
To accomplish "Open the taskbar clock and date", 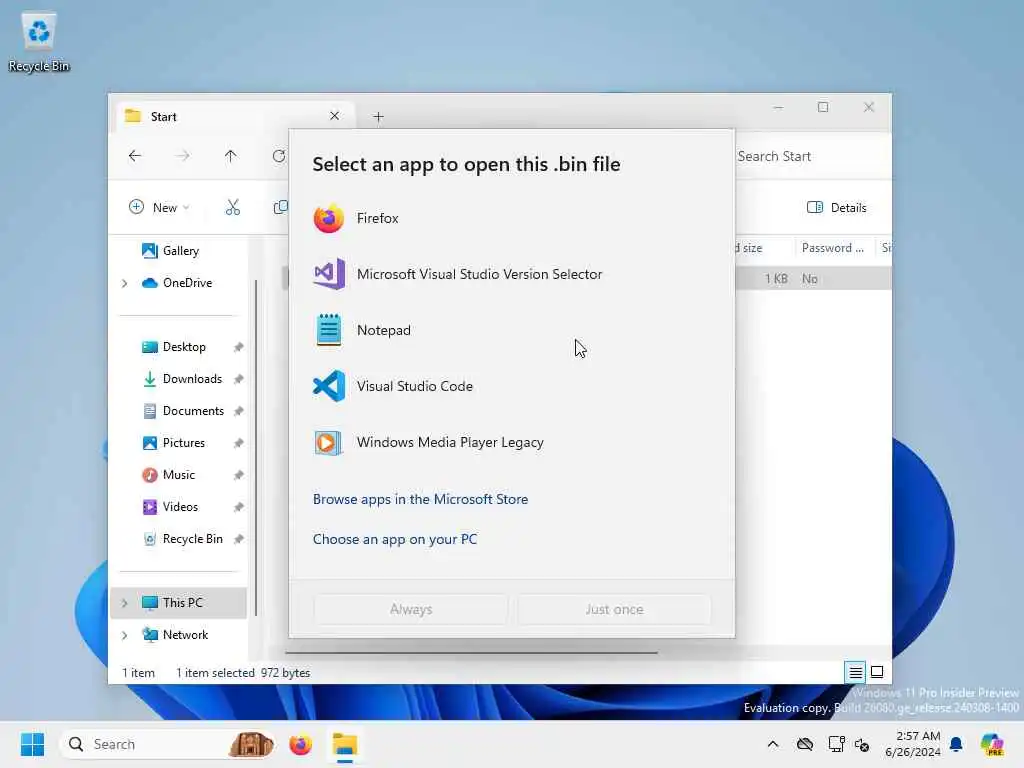I will pos(912,744).
